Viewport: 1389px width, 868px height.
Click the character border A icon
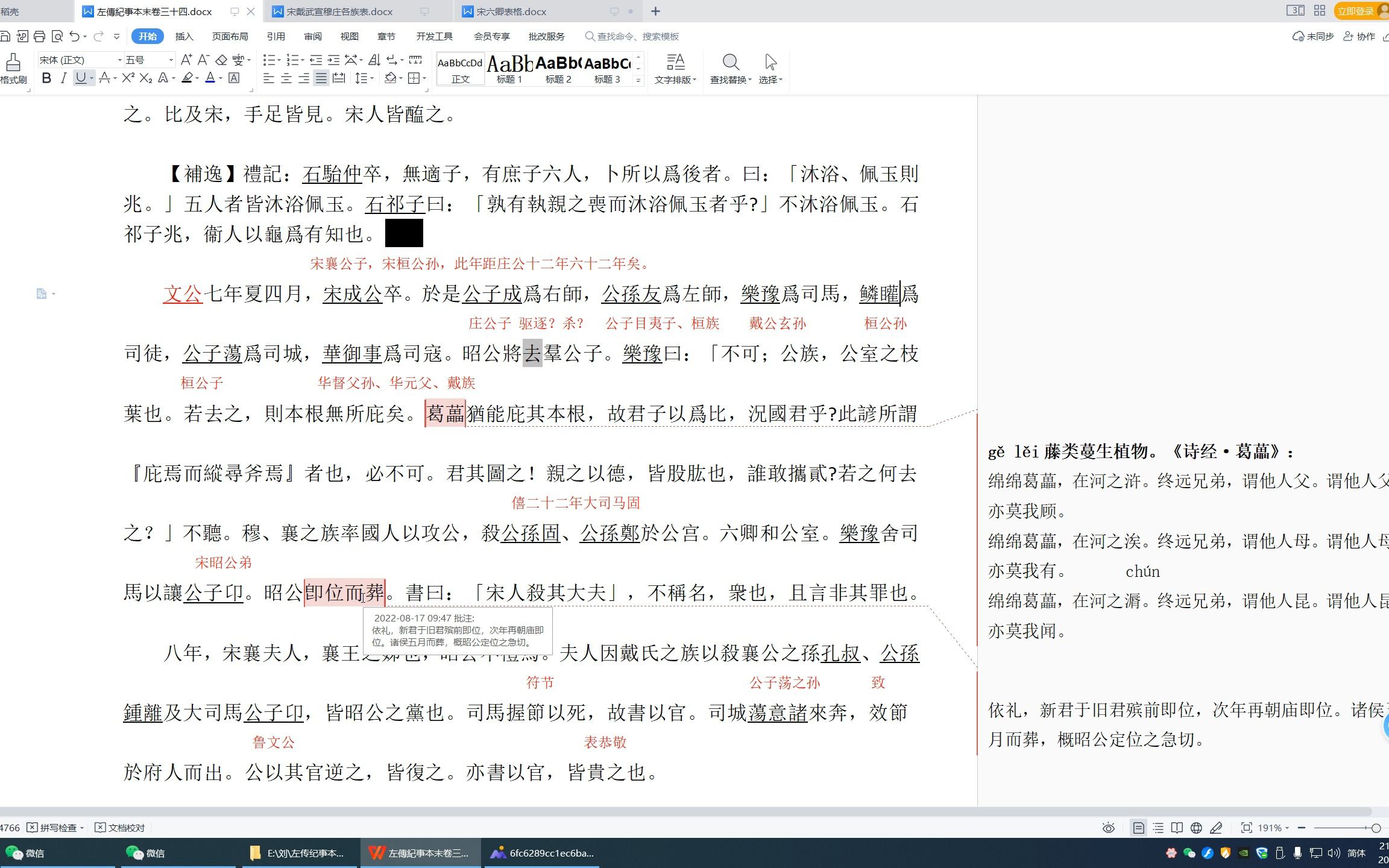[234, 78]
